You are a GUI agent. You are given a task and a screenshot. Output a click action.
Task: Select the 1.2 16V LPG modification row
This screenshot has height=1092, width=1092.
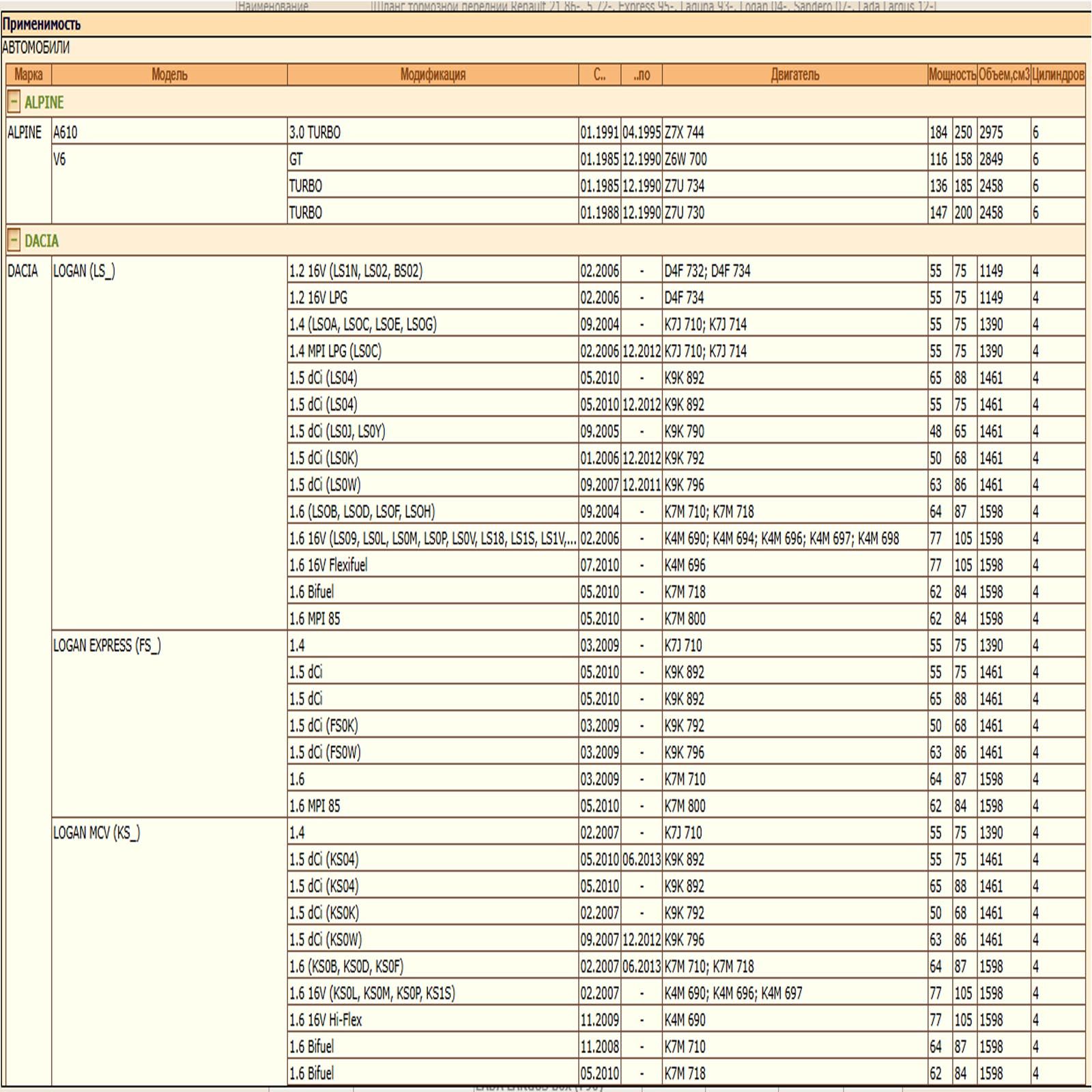(318, 298)
